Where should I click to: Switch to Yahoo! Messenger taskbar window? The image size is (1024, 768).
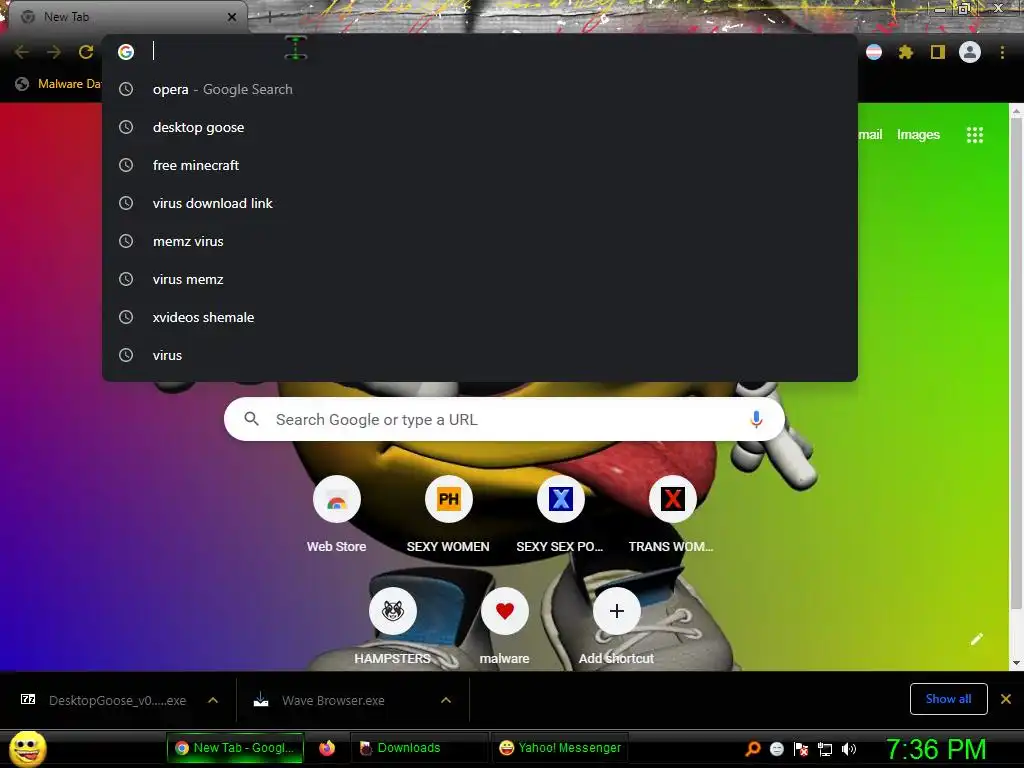pyautogui.click(x=560, y=748)
